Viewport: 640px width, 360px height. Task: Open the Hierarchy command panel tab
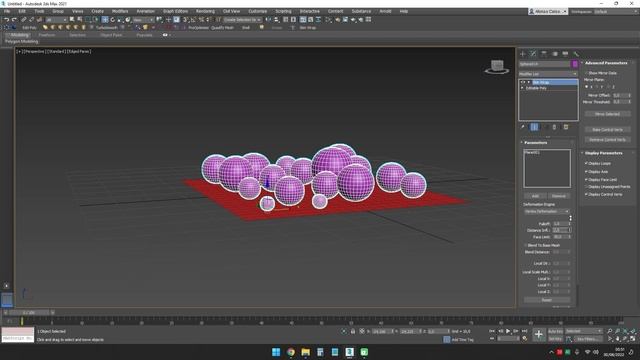pos(544,54)
